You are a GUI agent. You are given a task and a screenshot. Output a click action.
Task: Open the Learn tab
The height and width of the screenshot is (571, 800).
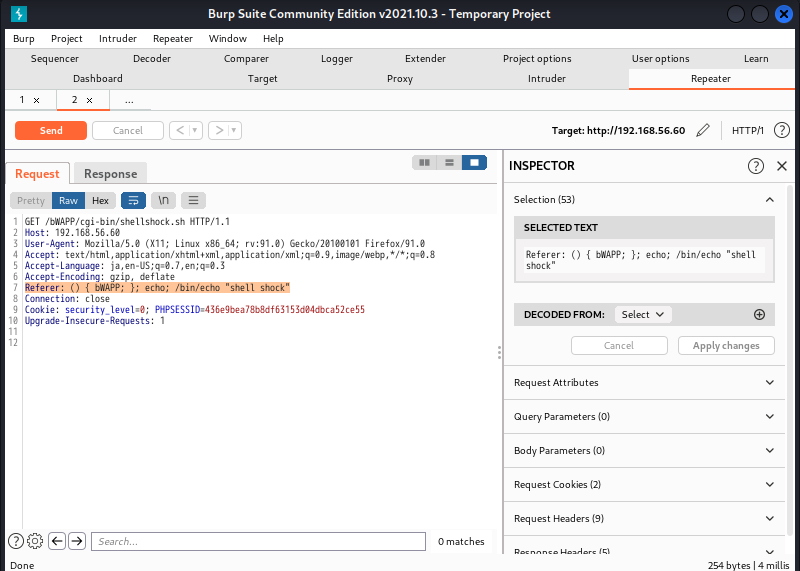click(x=756, y=59)
